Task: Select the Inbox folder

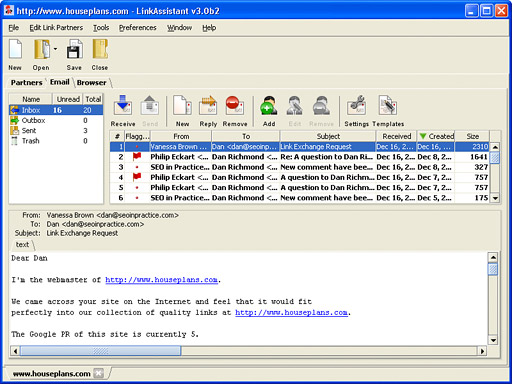Action: 56,110
